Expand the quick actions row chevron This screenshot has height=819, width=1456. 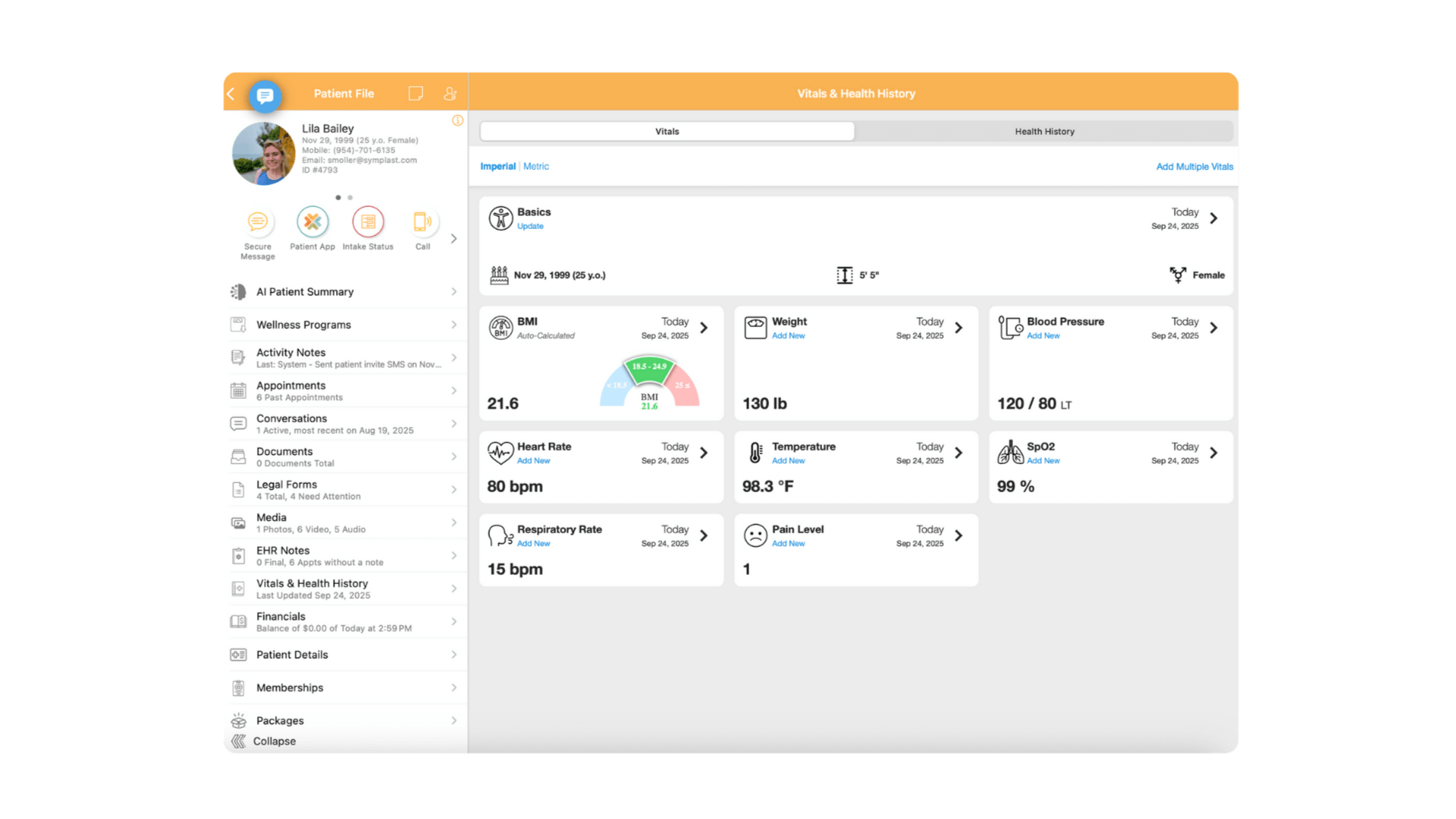coord(453,238)
